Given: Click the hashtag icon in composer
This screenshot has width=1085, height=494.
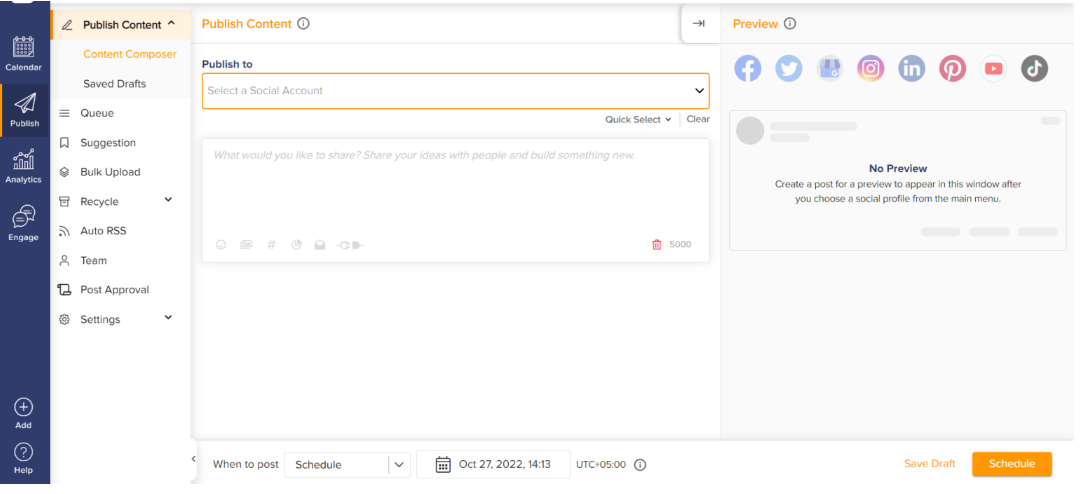Looking at the screenshot, I should click(x=271, y=244).
